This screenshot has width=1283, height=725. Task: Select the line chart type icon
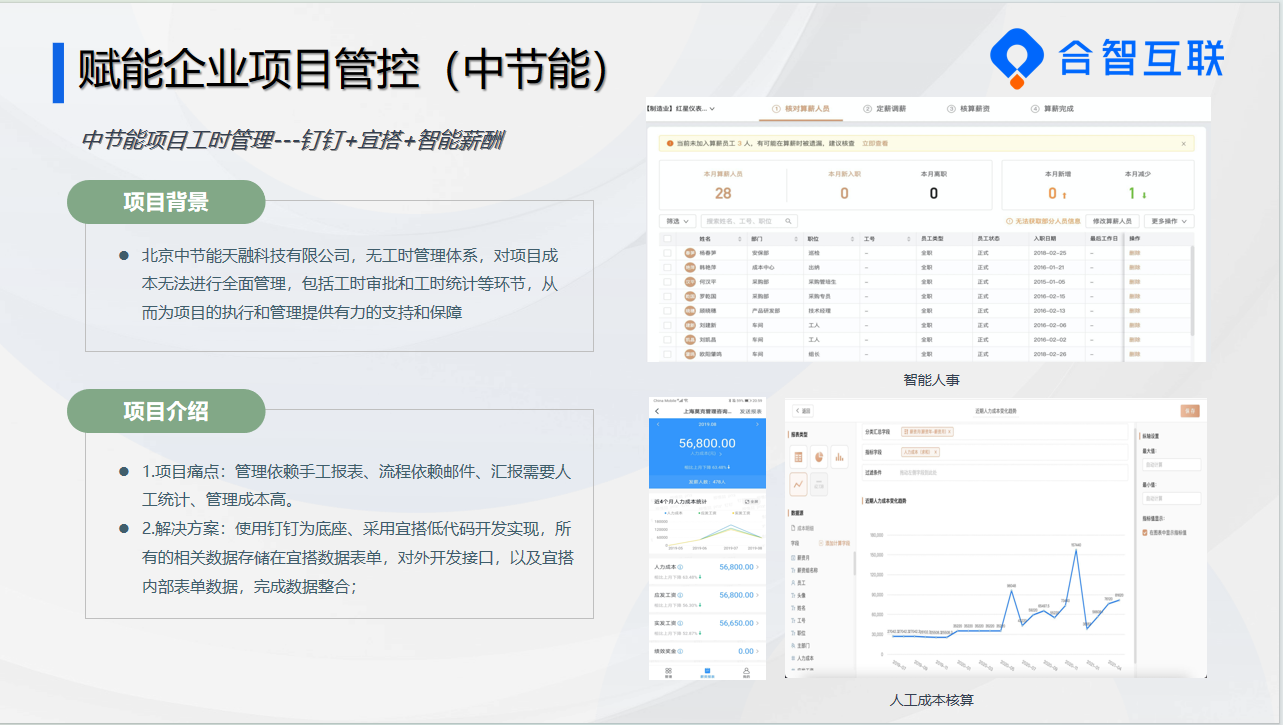tap(799, 483)
